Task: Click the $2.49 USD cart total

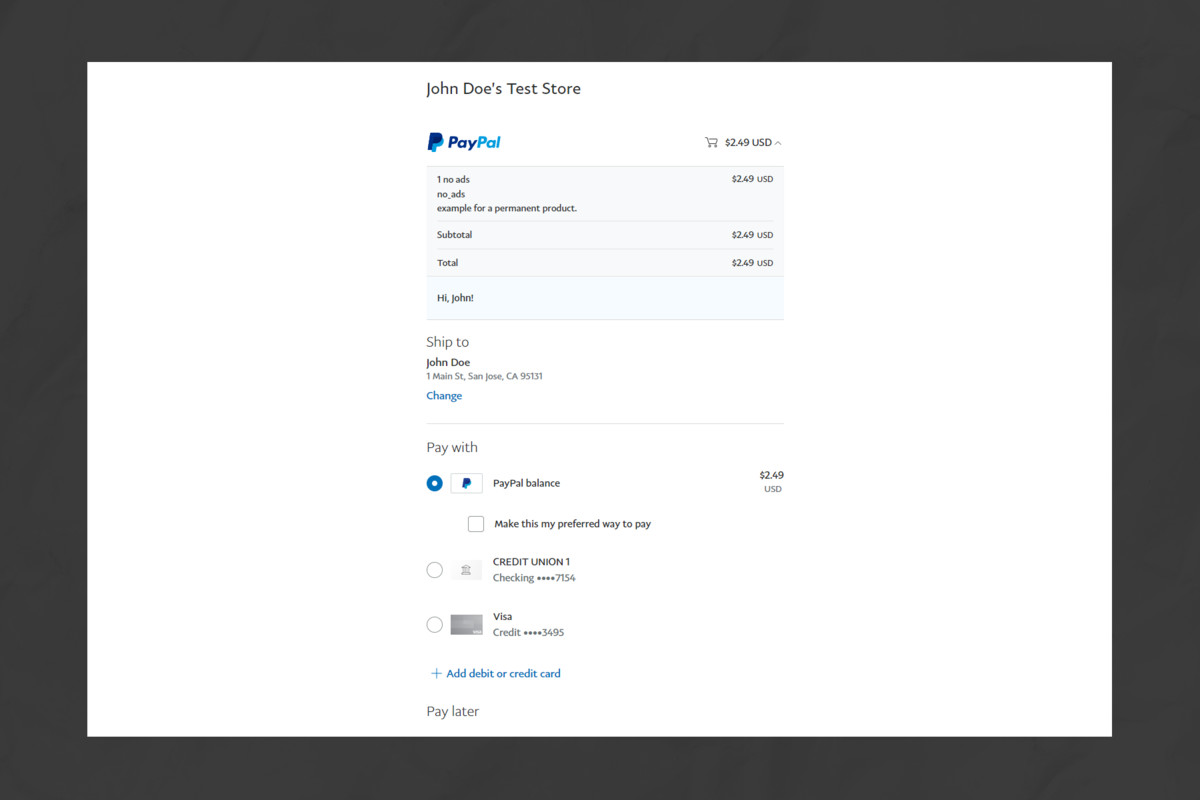Action: (x=748, y=142)
